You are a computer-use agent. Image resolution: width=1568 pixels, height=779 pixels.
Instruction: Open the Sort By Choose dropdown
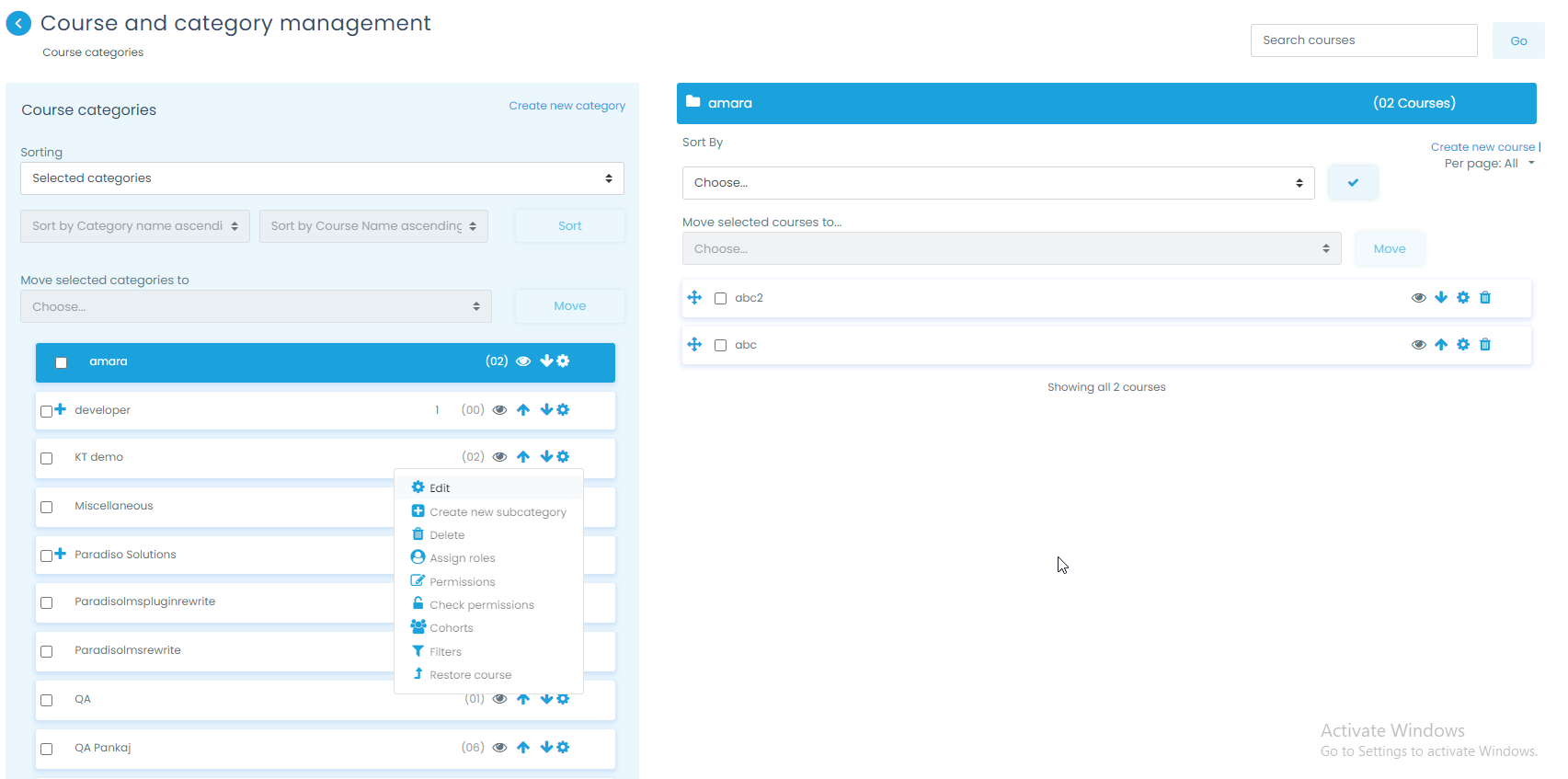tap(998, 183)
